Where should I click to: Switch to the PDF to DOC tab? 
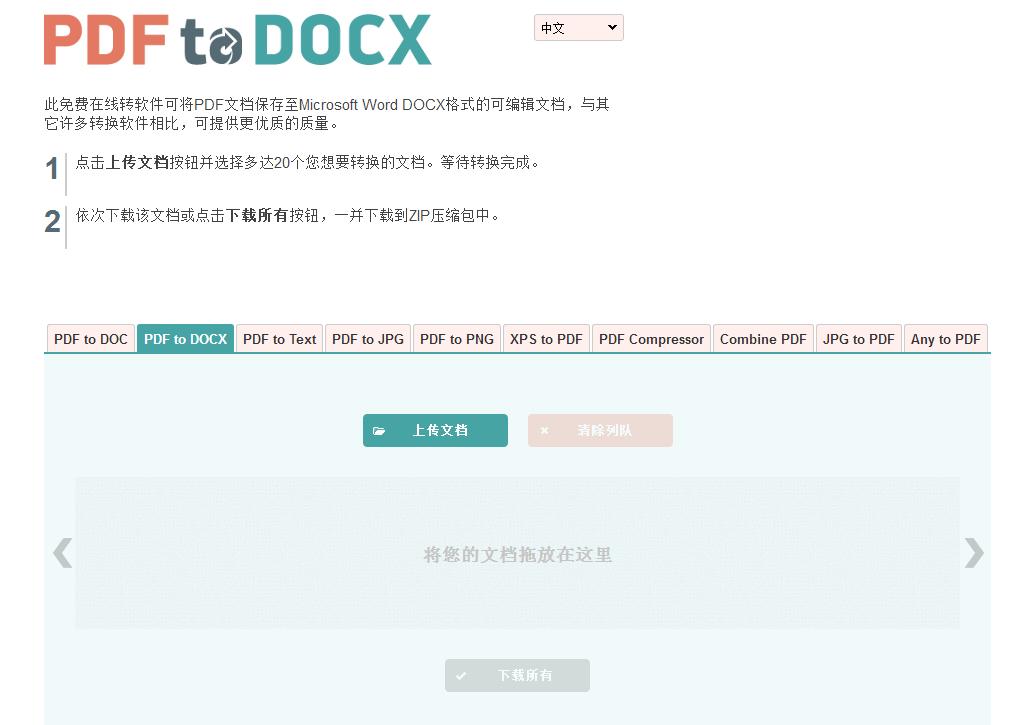coord(89,339)
